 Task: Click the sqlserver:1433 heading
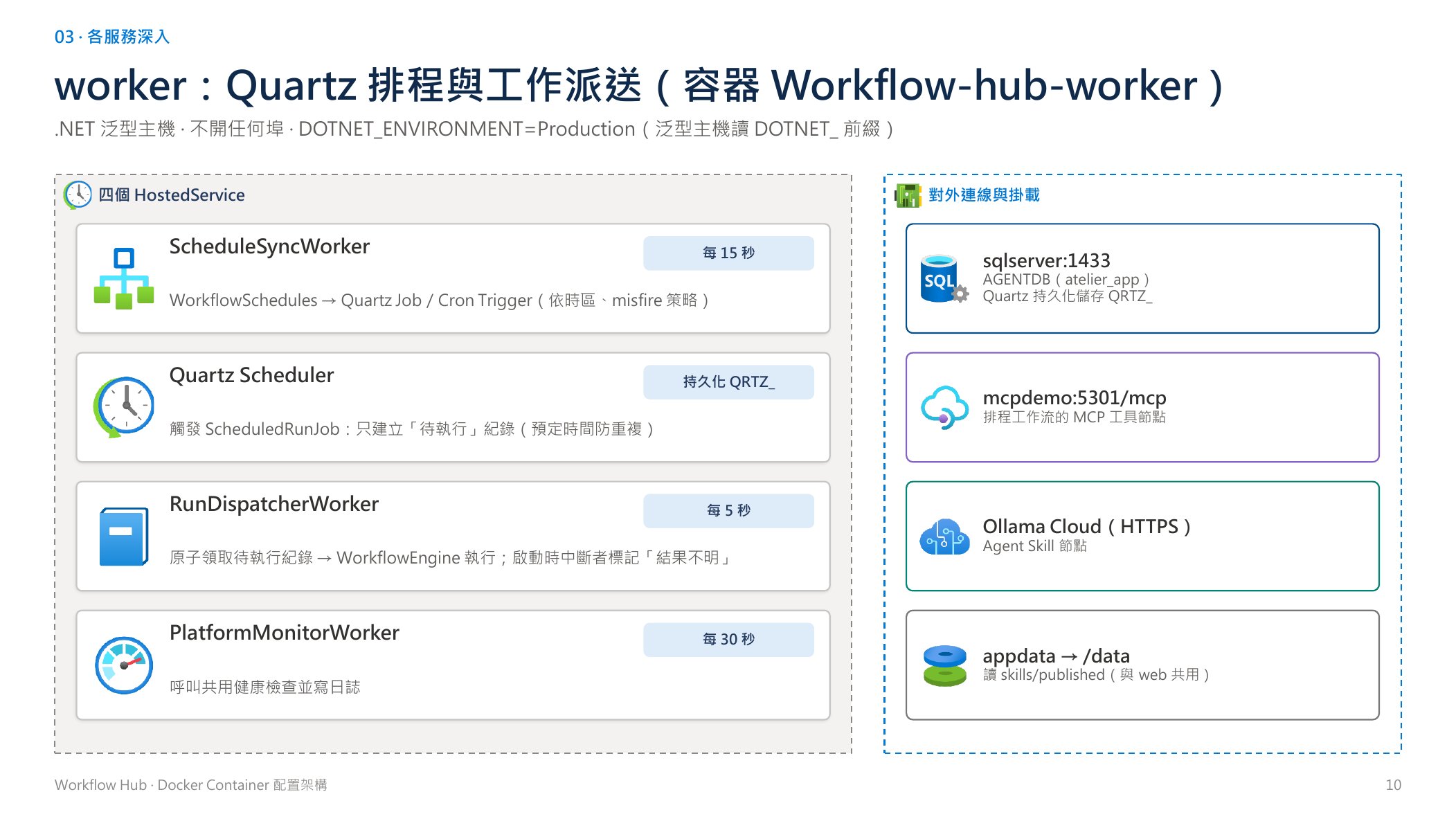tap(1046, 260)
